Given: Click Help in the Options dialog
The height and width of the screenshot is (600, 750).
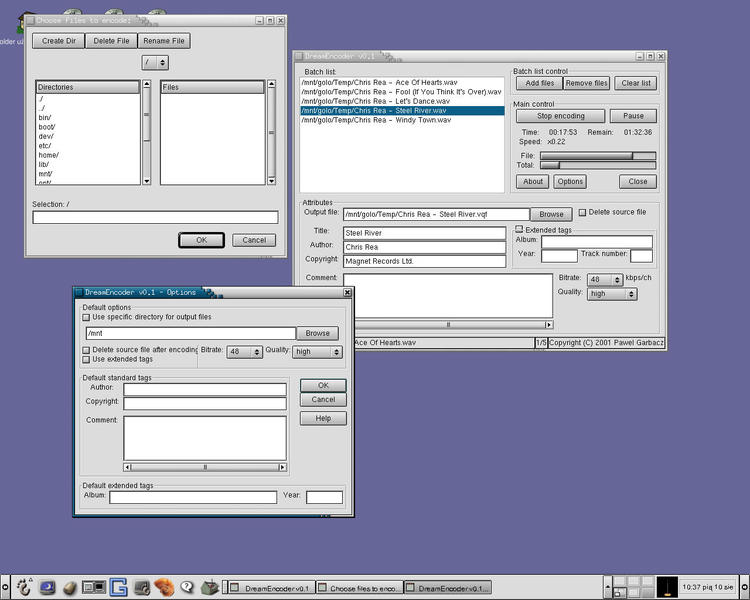Looking at the screenshot, I should (323, 419).
